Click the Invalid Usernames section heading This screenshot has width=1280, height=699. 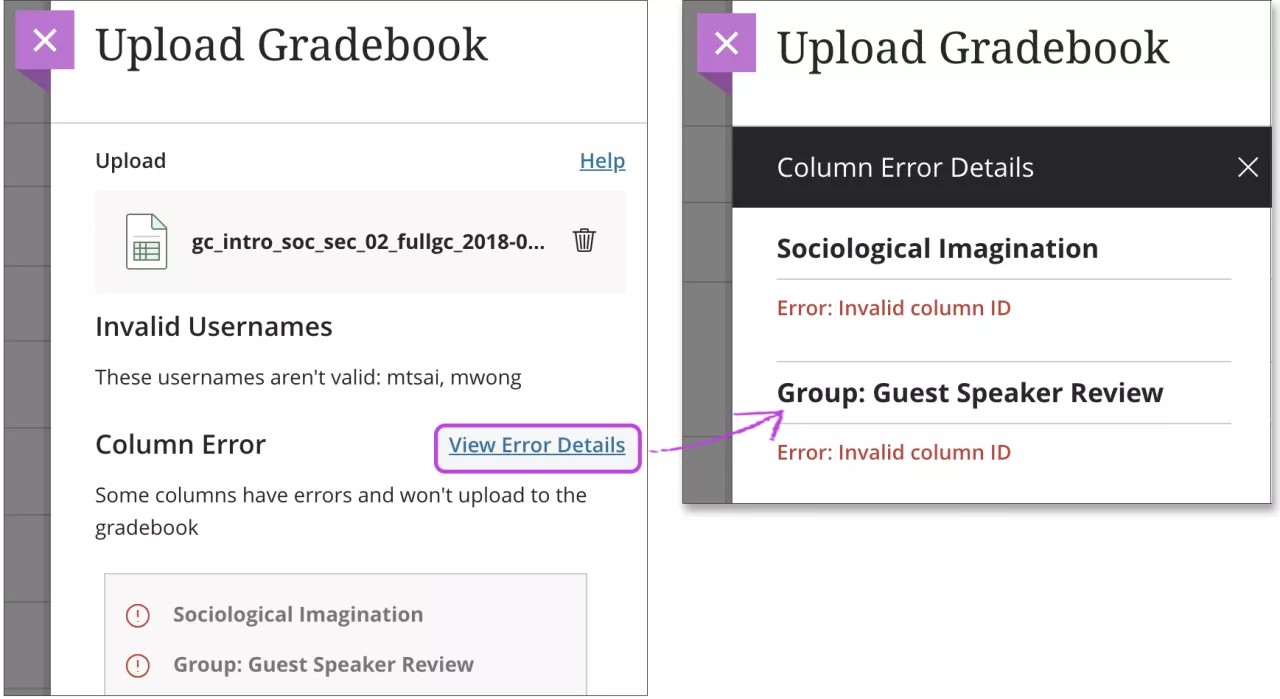click(213, 326)
